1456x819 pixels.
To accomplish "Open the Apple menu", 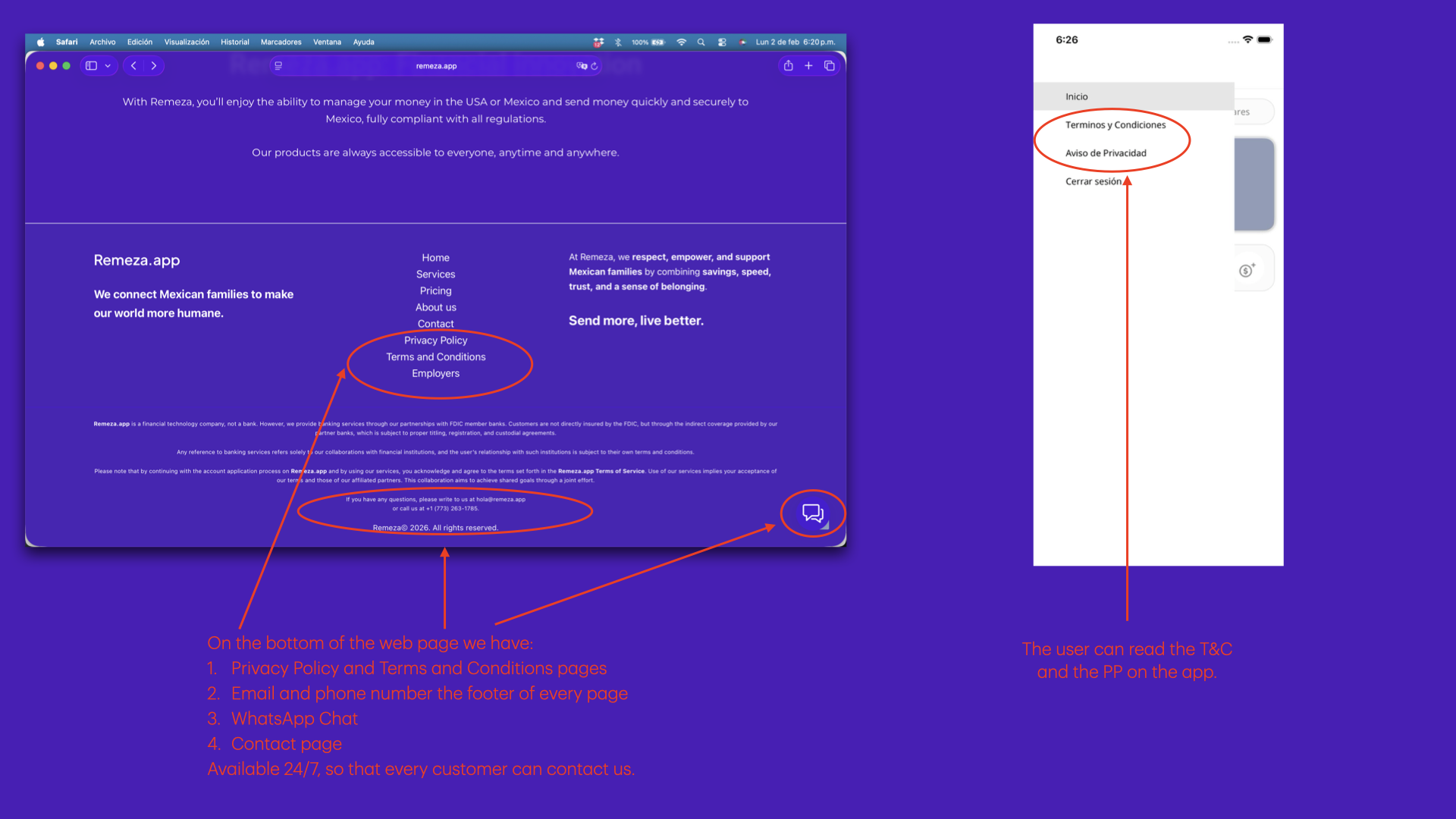I will pos(40,42).
